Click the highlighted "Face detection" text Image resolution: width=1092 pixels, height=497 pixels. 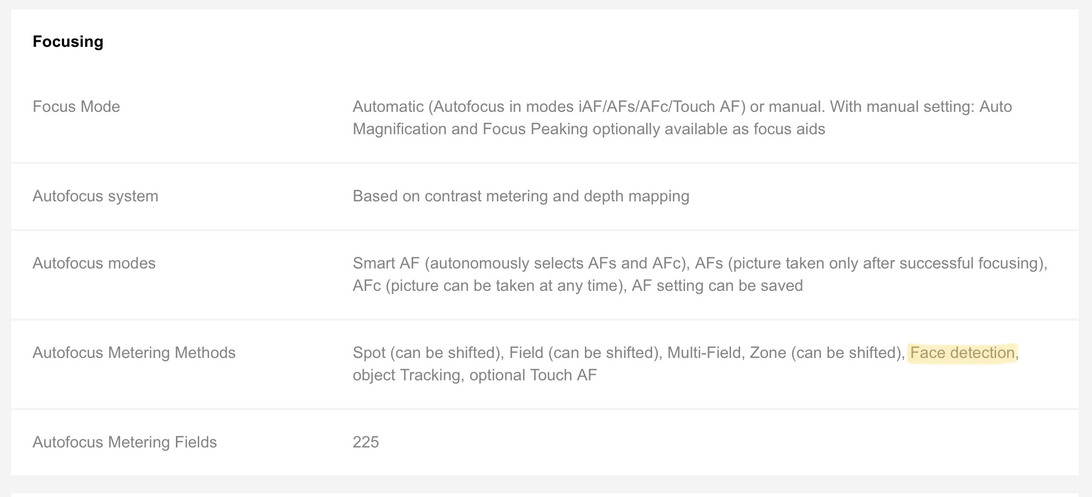[x=962, y=352]
